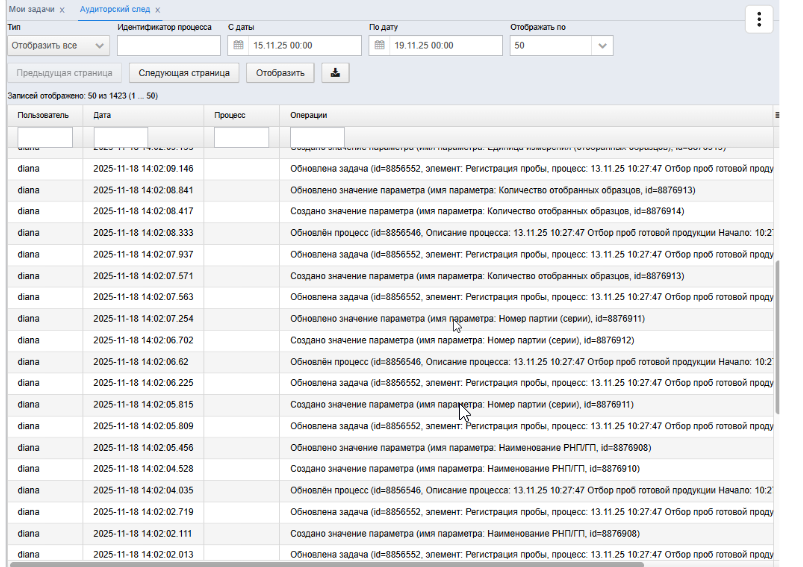Expand the Отображать по dropdown arrow
The image size is (803, 567).
(602, 46)
